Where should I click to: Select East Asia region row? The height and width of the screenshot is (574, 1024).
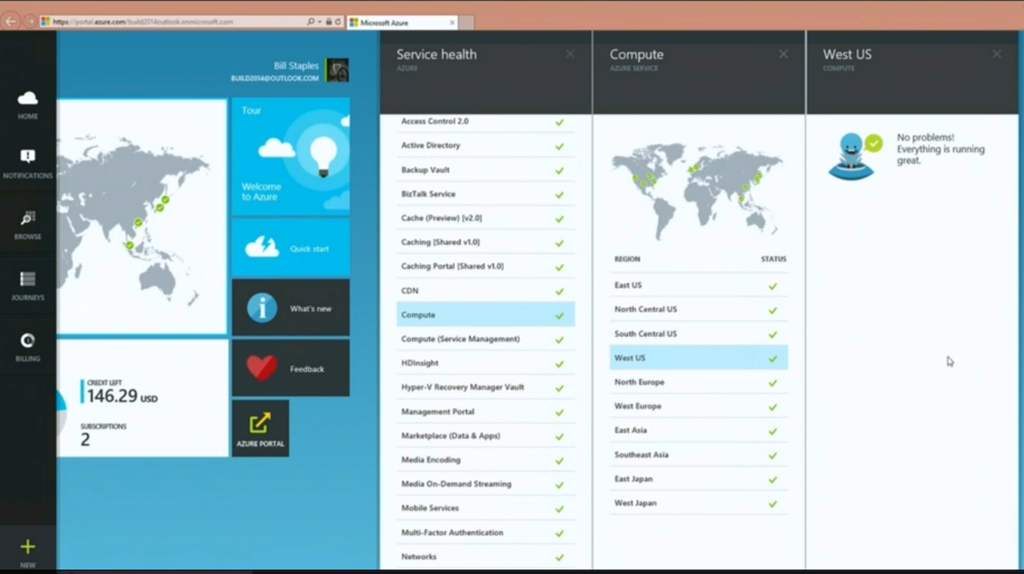click(698, 430)
